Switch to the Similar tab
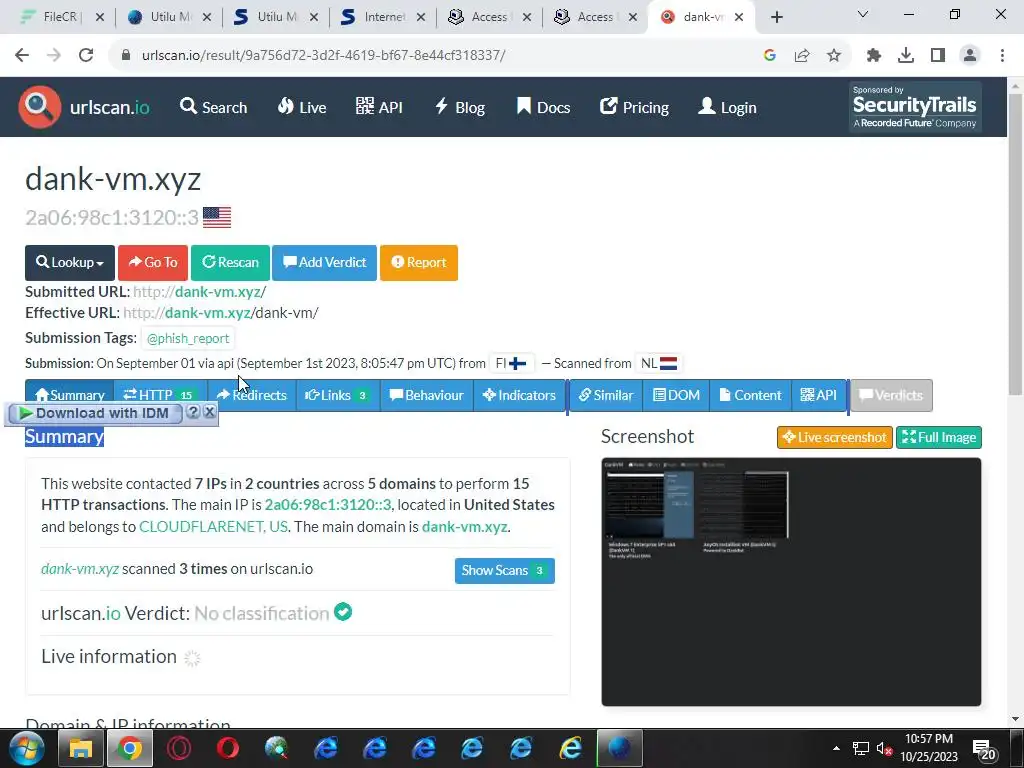Viewport: 1024px width, 768px height. (606, 395)
